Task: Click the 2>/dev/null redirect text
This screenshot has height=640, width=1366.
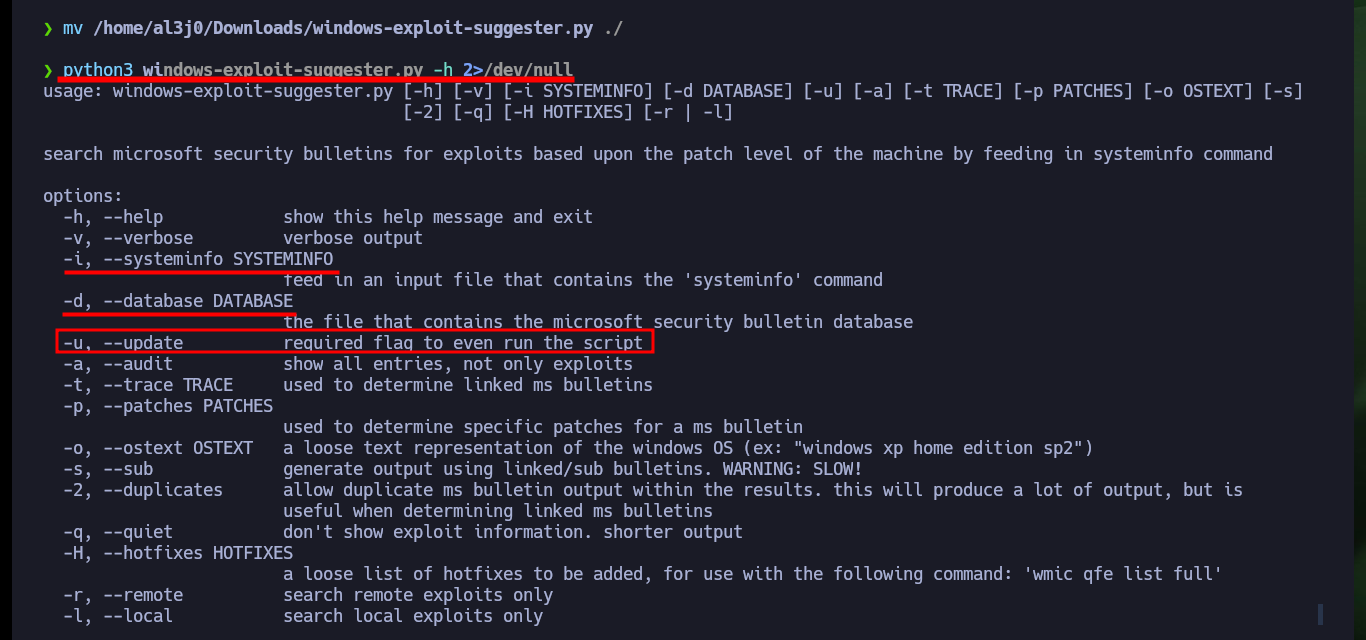Action: 518,70
